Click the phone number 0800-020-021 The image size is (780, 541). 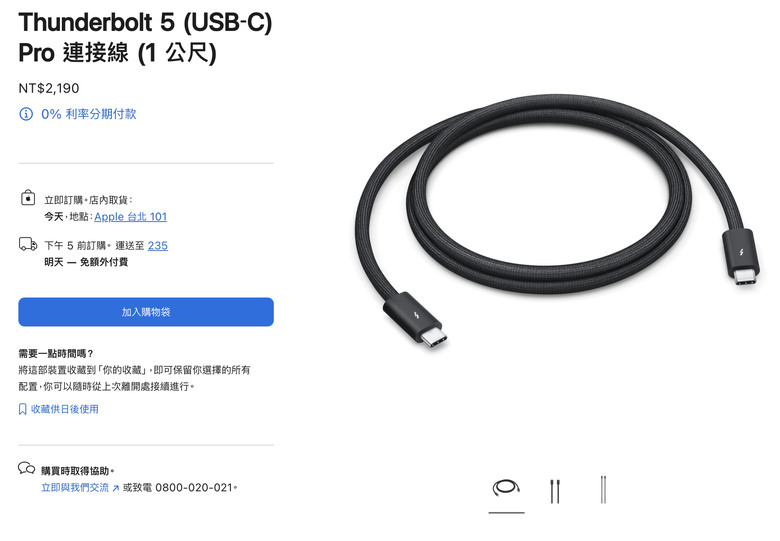point(194,488)
